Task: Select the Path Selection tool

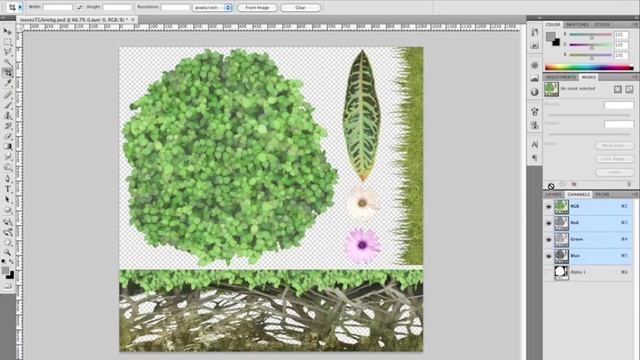Action: 7,200
